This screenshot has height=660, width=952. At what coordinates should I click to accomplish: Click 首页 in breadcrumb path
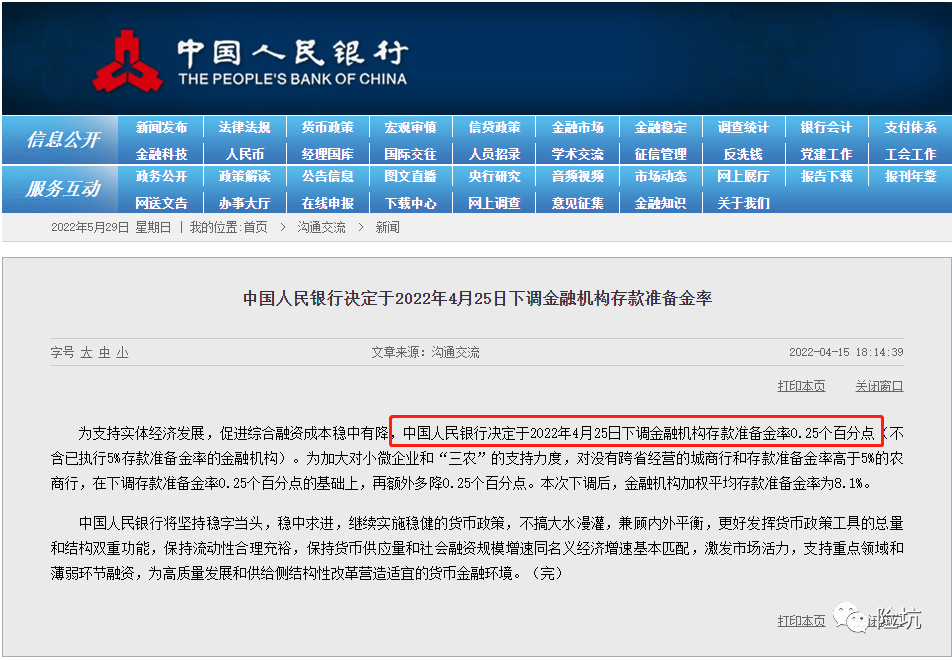pos(255,228)
